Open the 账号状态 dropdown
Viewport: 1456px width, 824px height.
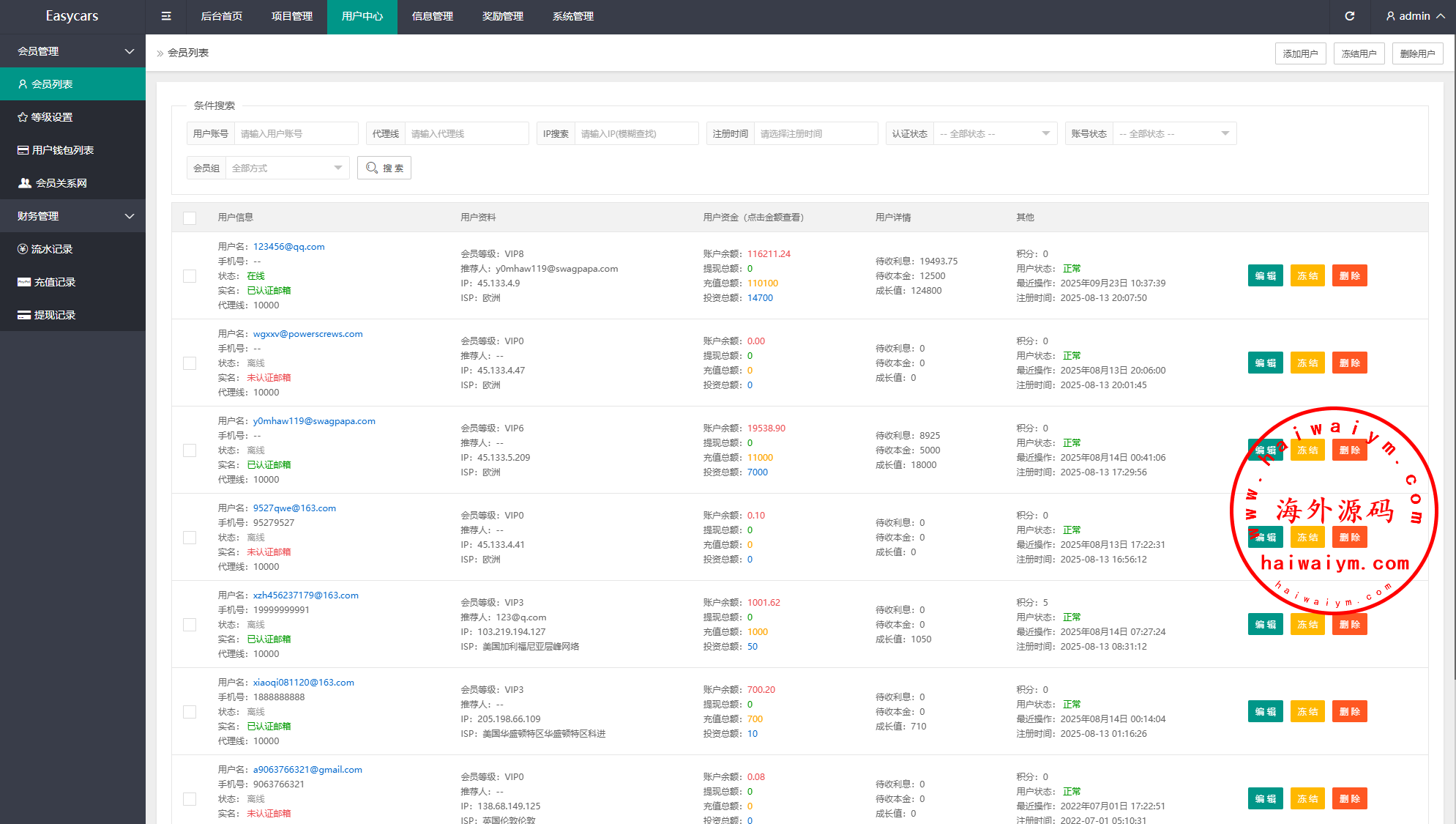coord(1174,133)
